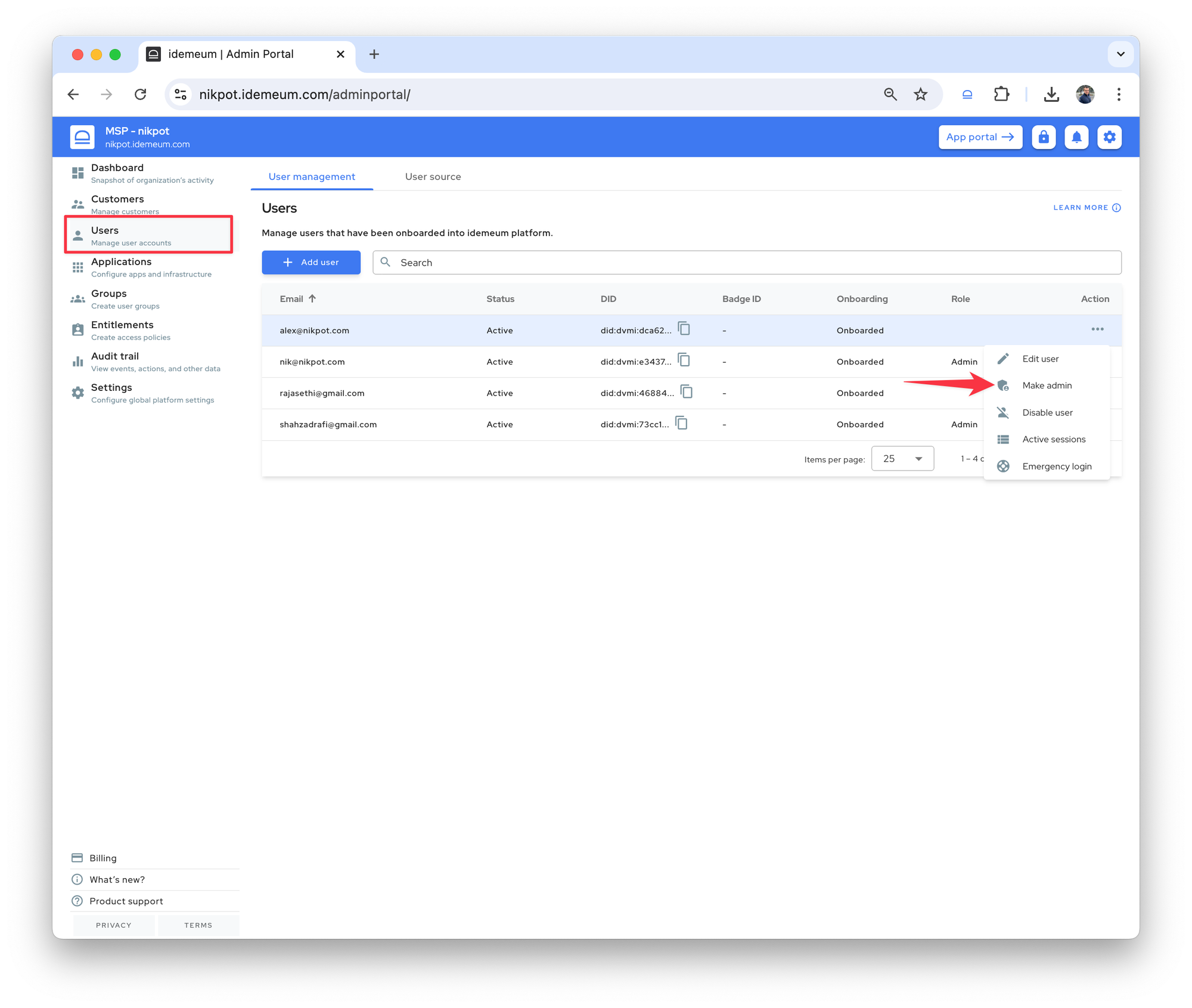Open browser downloads icon
This screenshot has height=1008, width=1192.
click(x=1051, y=94)
